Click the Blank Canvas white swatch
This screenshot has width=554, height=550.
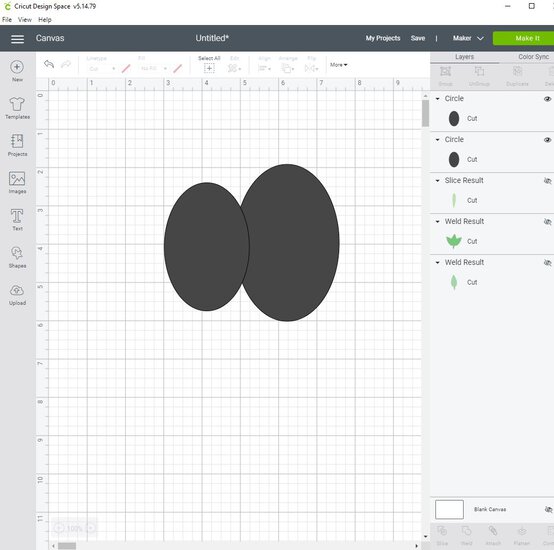449,509
